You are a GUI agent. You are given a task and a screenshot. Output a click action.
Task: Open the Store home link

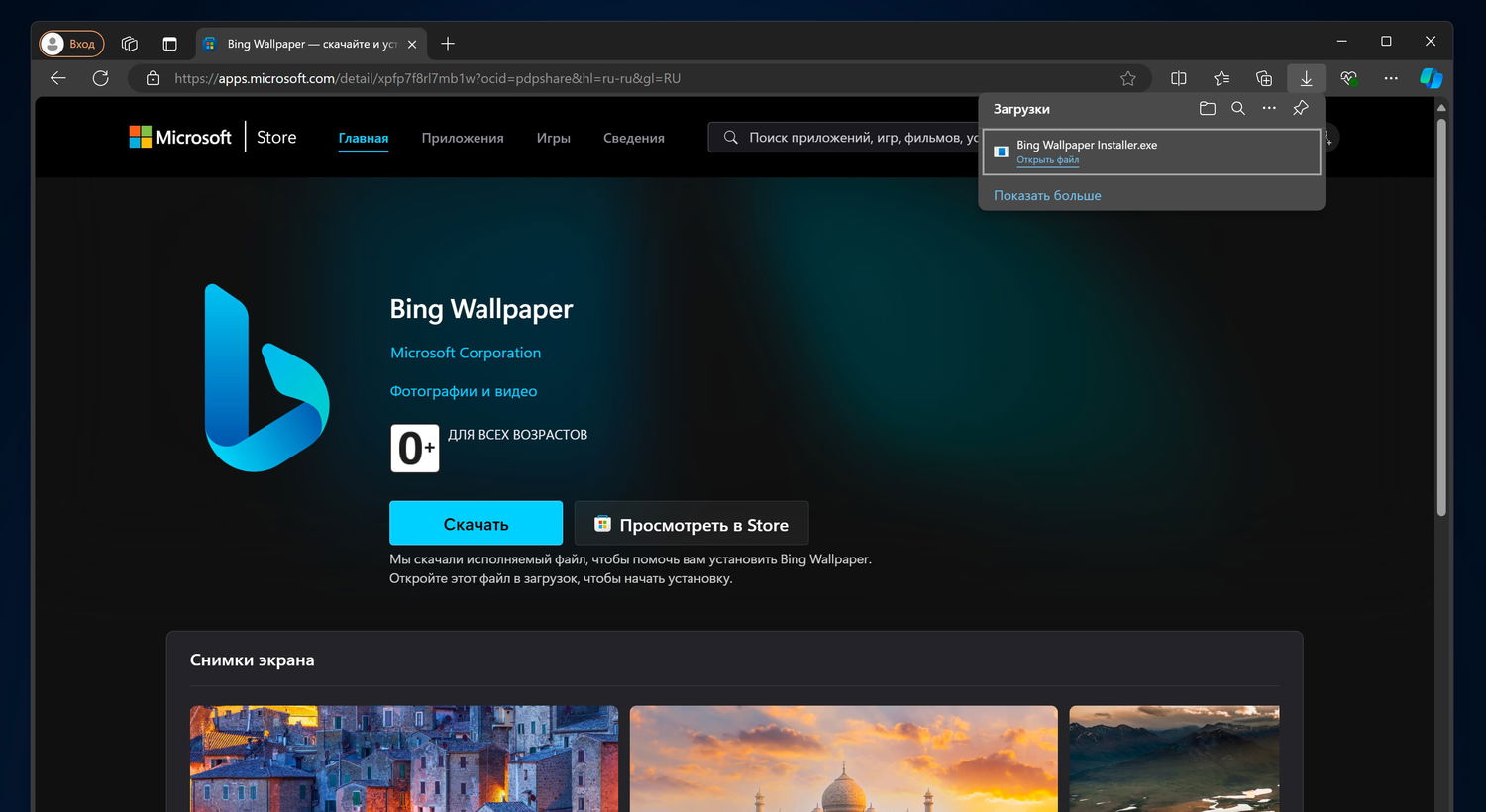pos(276,138)
